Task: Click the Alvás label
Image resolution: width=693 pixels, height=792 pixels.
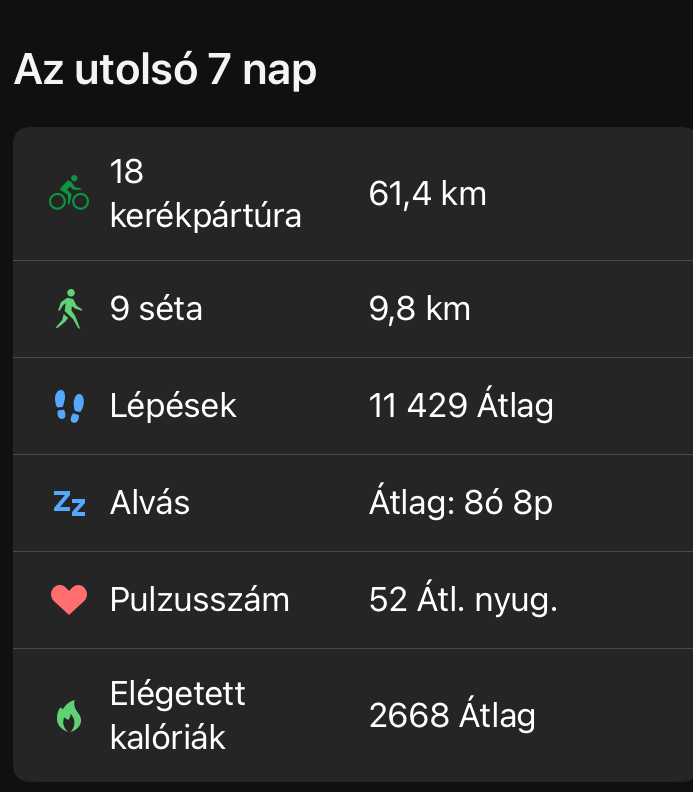Action: click(x=150, y=503)
